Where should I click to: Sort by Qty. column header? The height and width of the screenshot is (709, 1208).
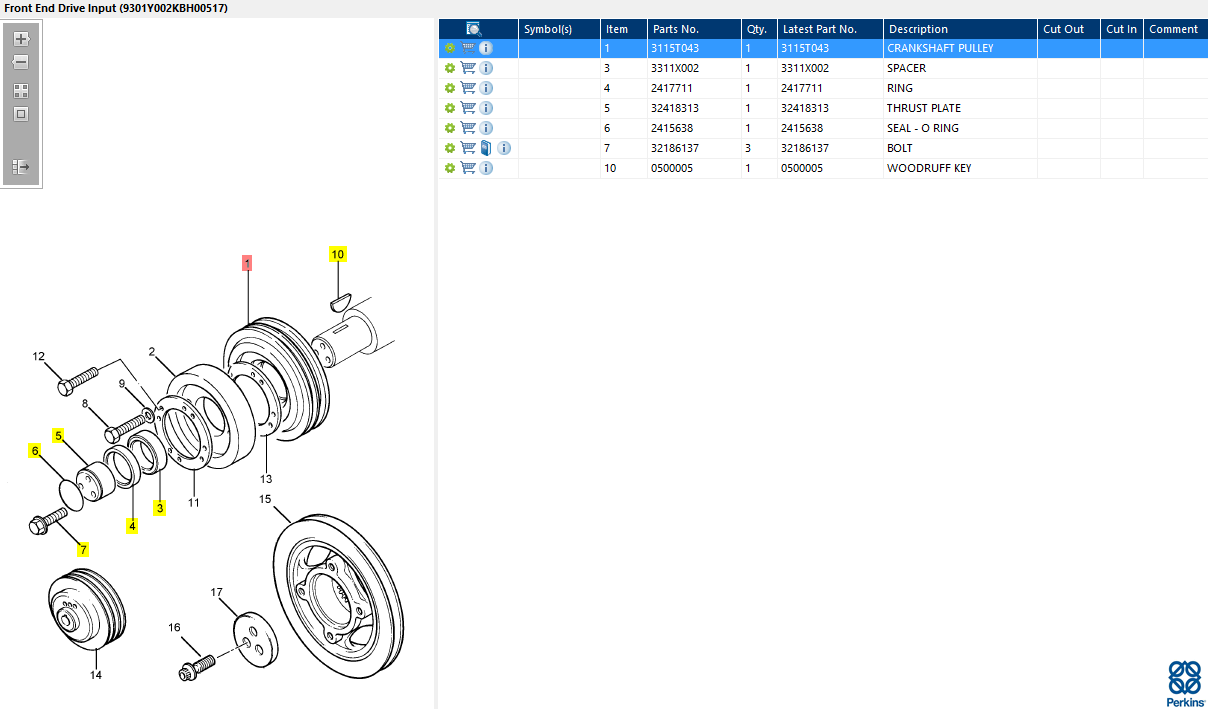(x=759, y=29)
